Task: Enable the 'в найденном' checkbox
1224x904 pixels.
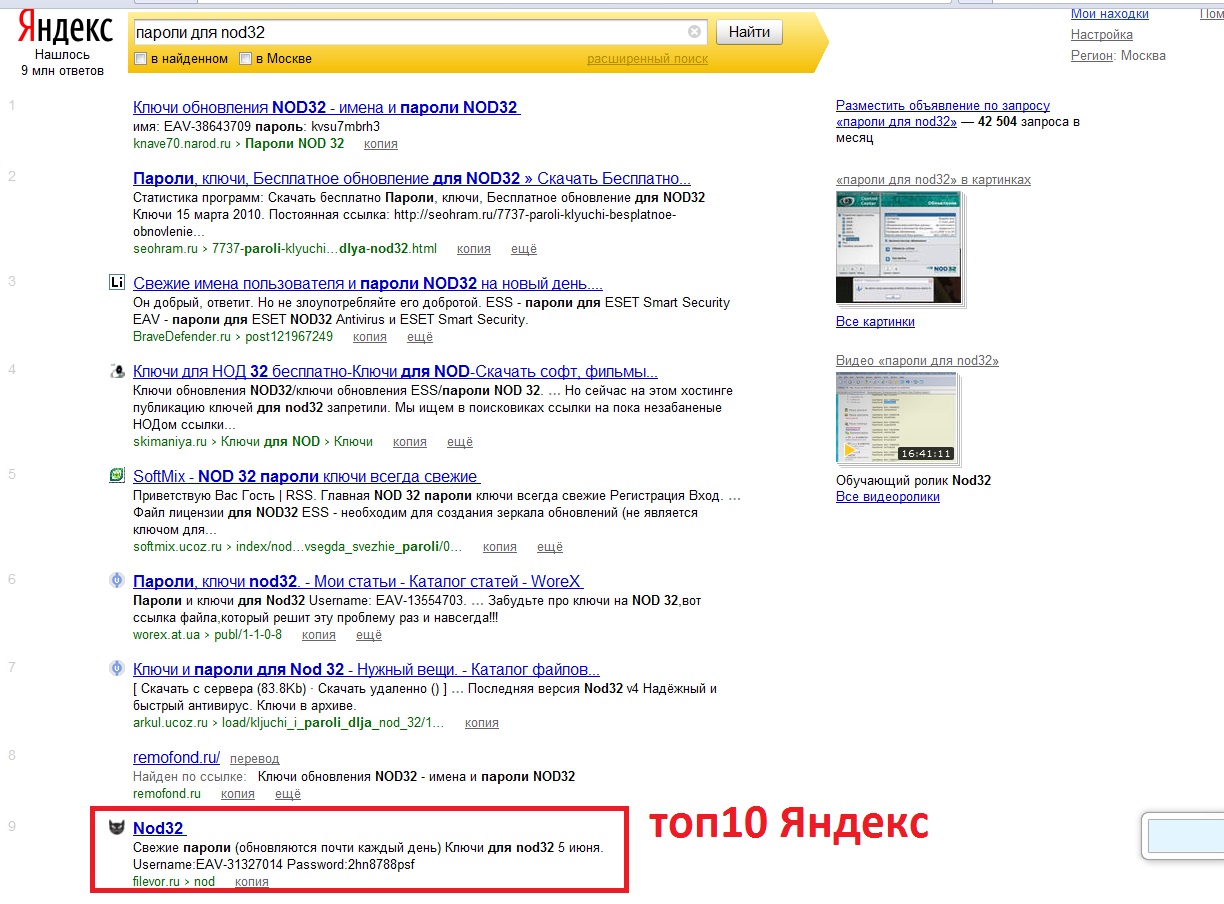Action: click(x=141, y=59)
